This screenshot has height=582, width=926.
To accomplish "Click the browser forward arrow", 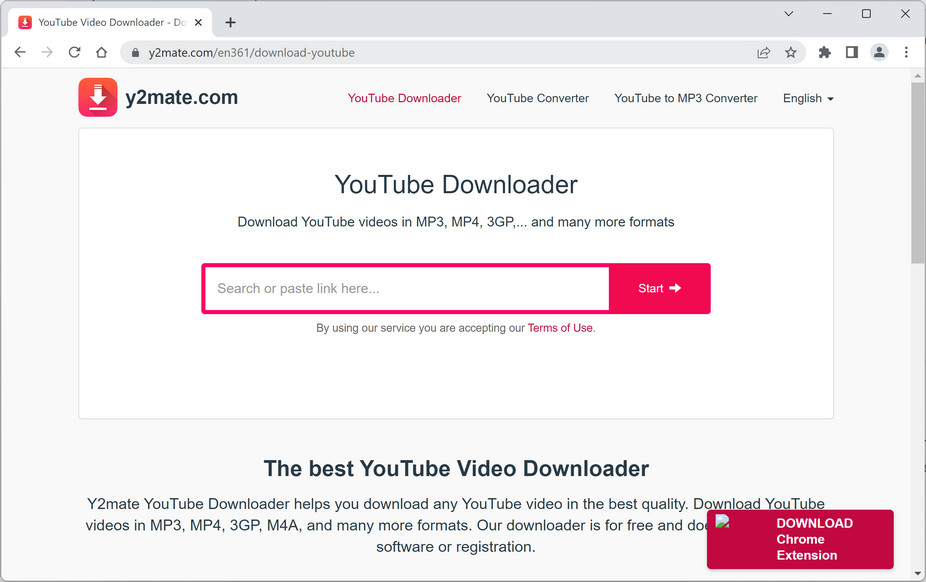I will click(47, 53).
